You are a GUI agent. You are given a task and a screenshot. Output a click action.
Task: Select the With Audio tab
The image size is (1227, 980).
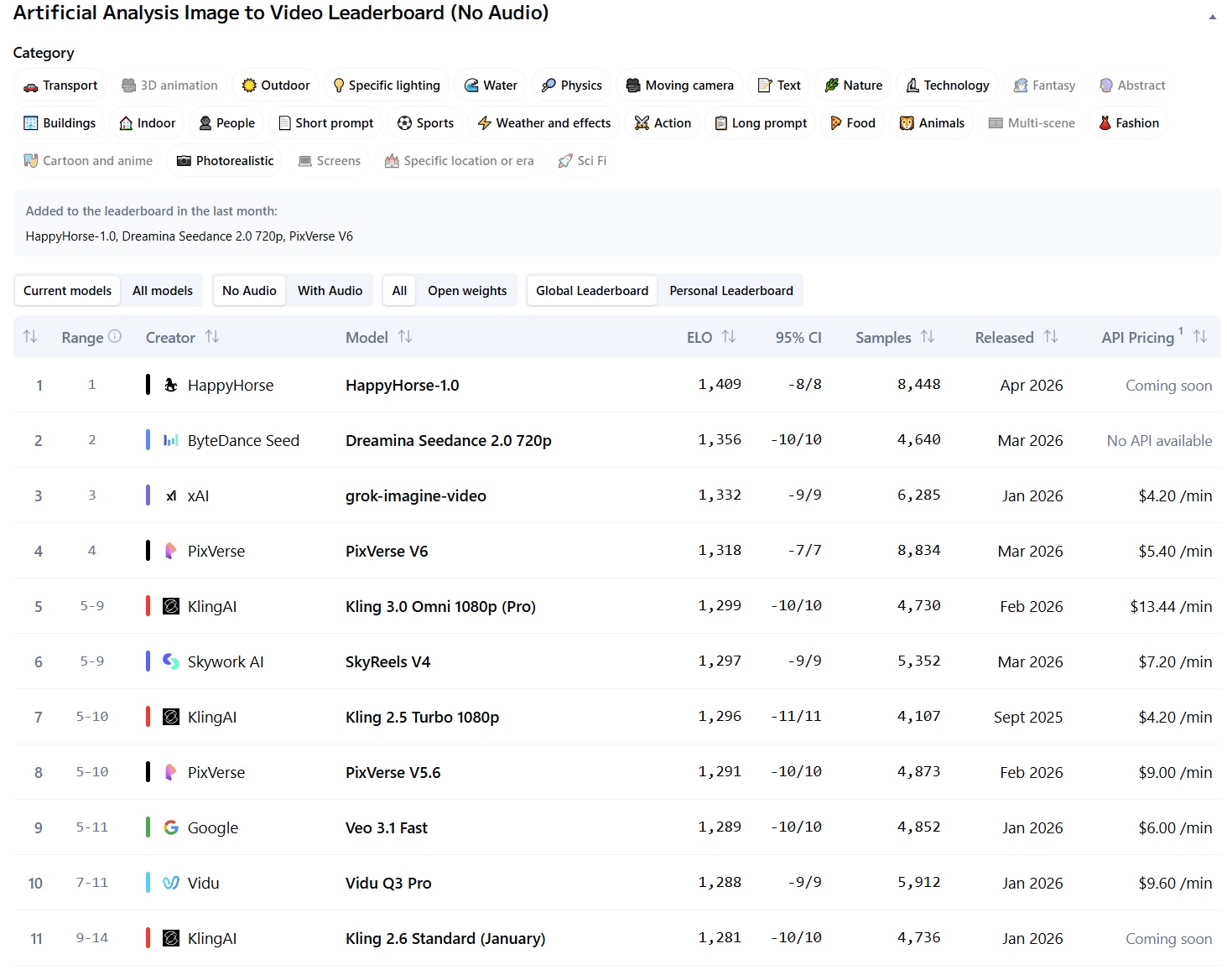330,291
